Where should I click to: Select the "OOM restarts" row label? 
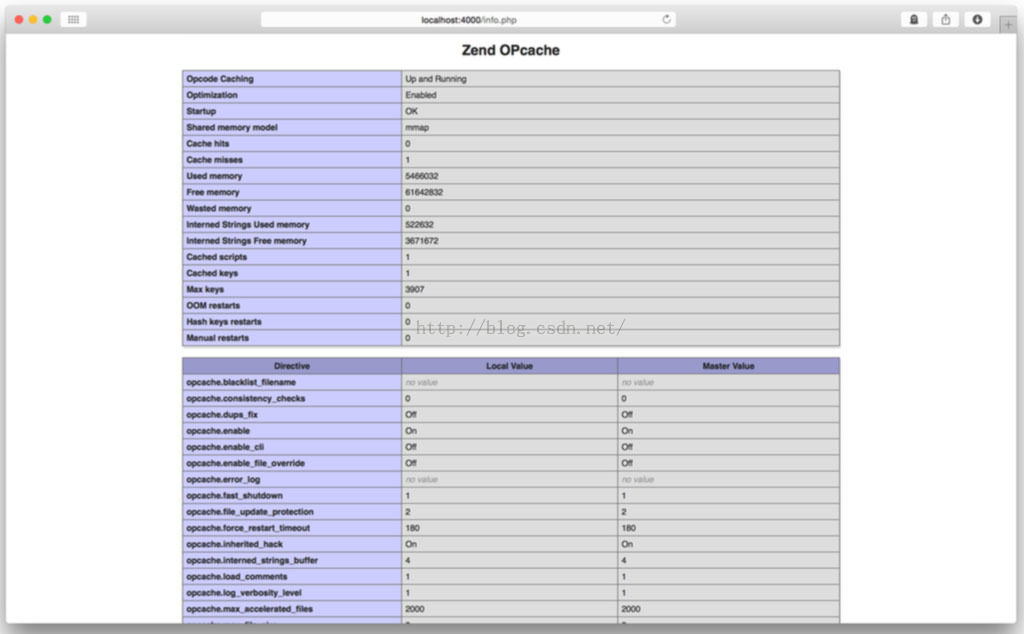(213, 306)
